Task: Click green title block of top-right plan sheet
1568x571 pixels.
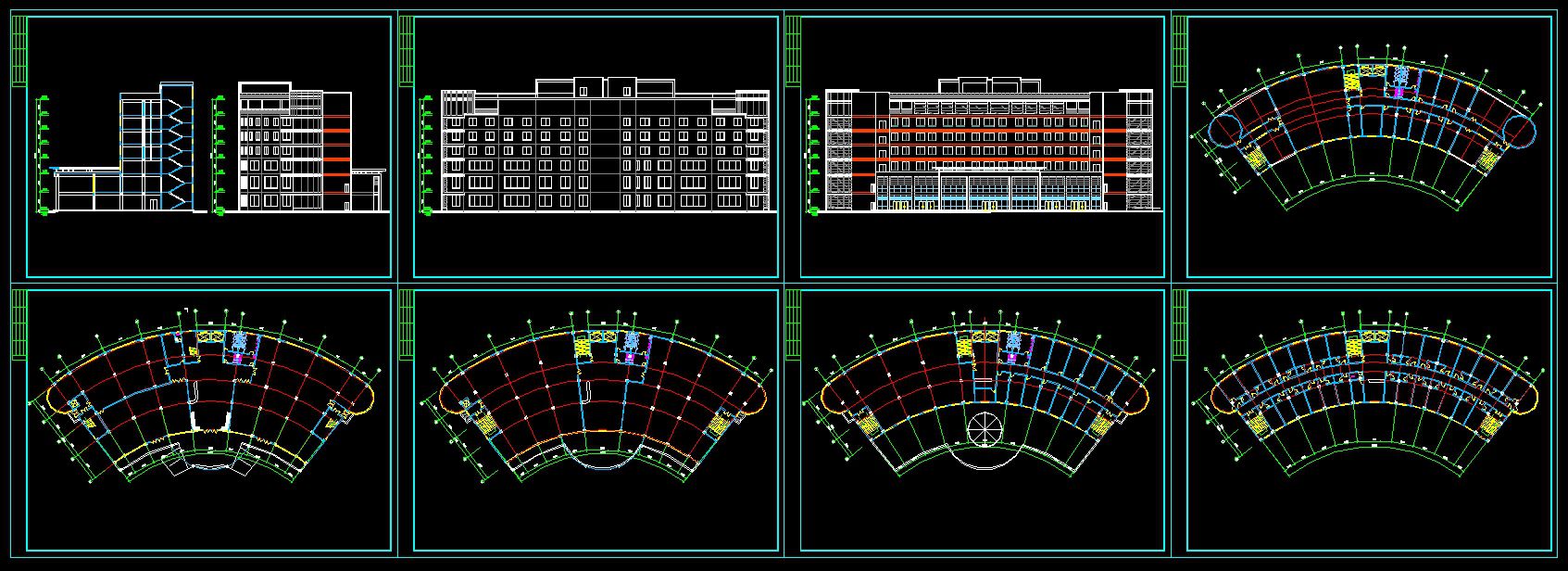Action: (x=1178, y=52)
